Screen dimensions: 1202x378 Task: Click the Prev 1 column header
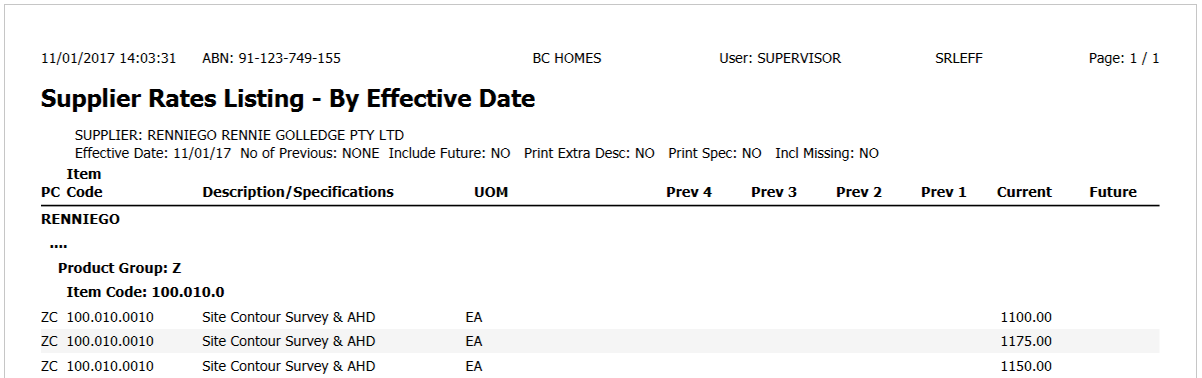coord(944,192)
